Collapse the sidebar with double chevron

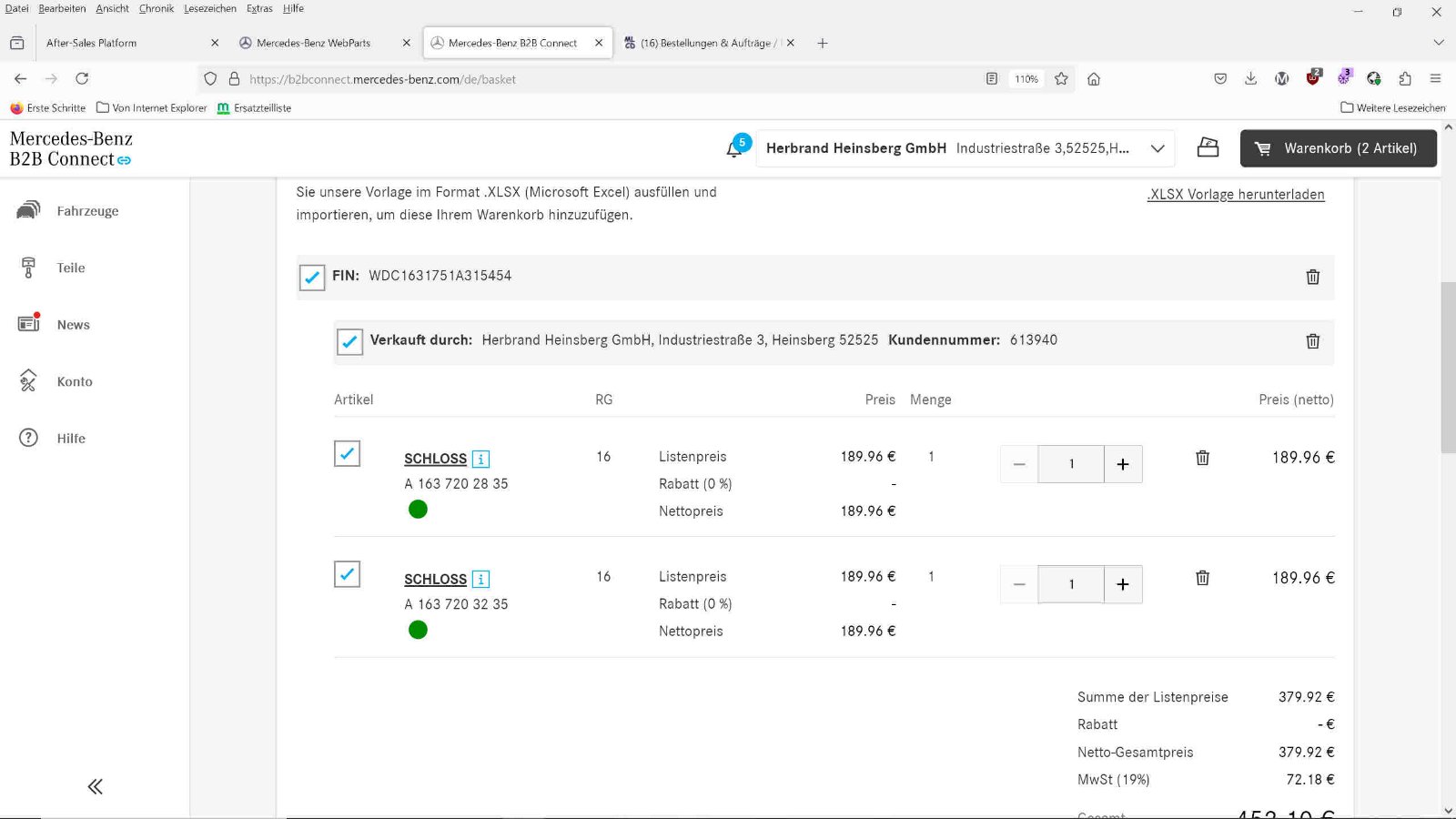click(x=95, y=786)
